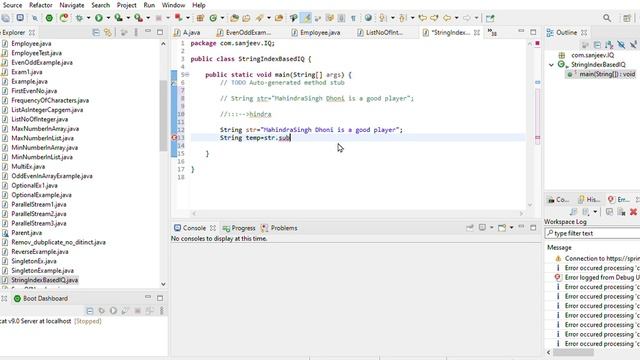This screenshot has width=640, height=360.
Task: Open the Navigate menu
Action: point(72,5)
